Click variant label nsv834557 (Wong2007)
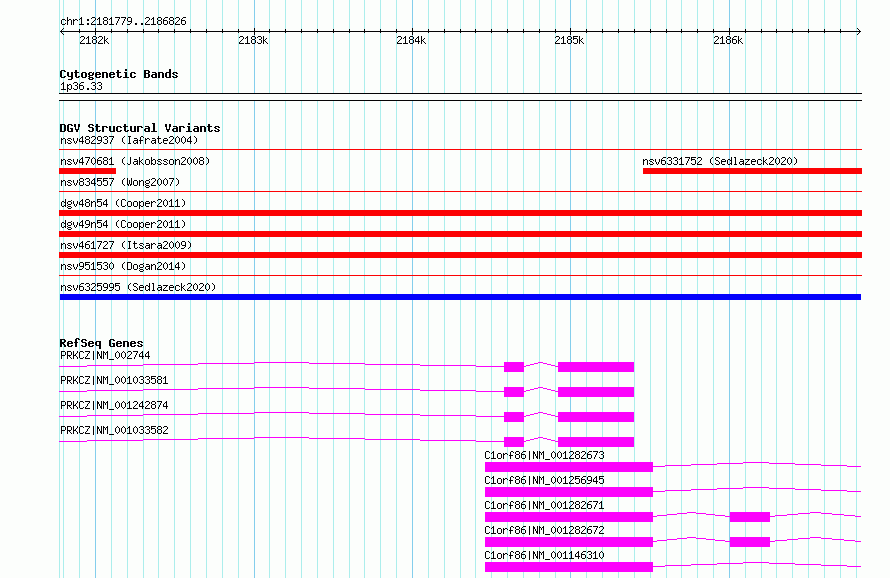This screenshot has width=890, height=578. pyautogui.click(x=120, y=182)
